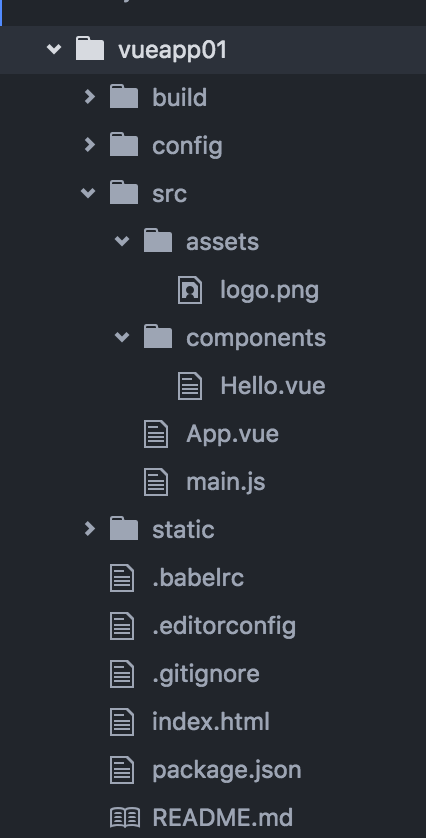Click the vueapp01 project folder icon
Viewport: 426px width, 838px height.
click(x=90, y=48)
